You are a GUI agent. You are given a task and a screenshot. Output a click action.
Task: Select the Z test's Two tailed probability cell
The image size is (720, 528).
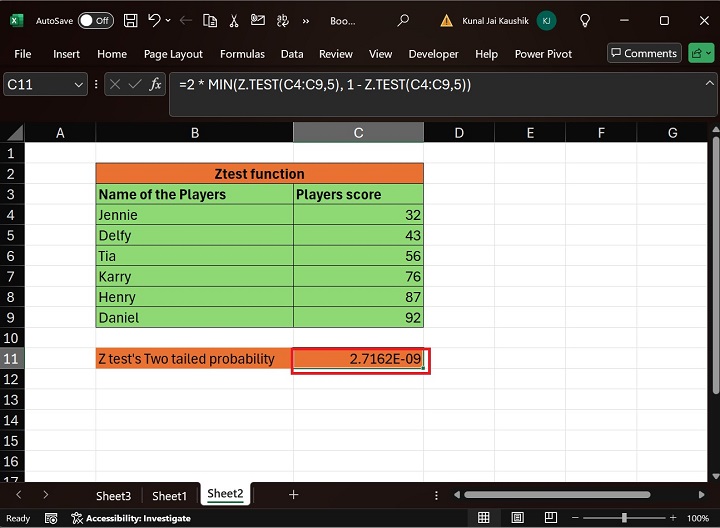194,359
